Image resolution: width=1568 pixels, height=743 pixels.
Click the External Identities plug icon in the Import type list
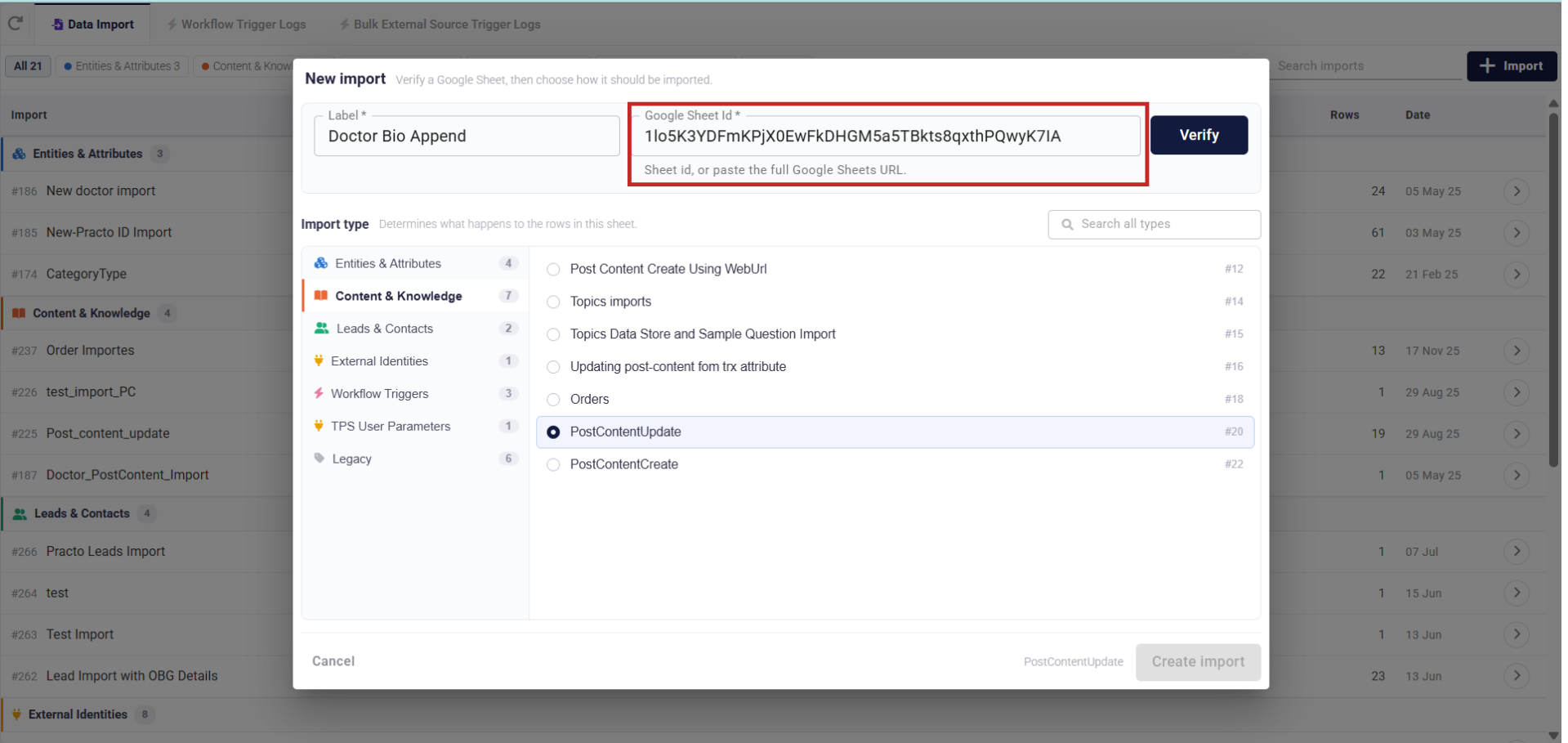(319, 360)
